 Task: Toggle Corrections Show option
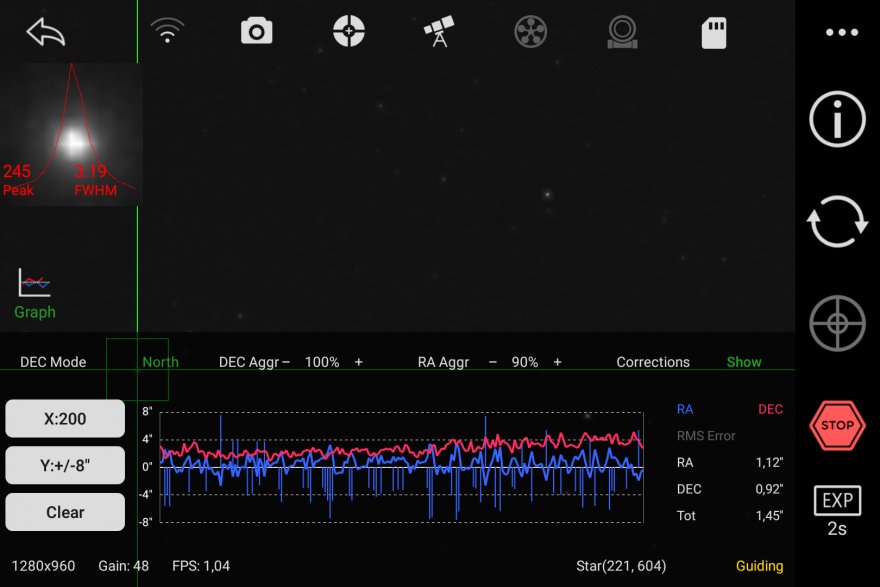coord(743,362)
